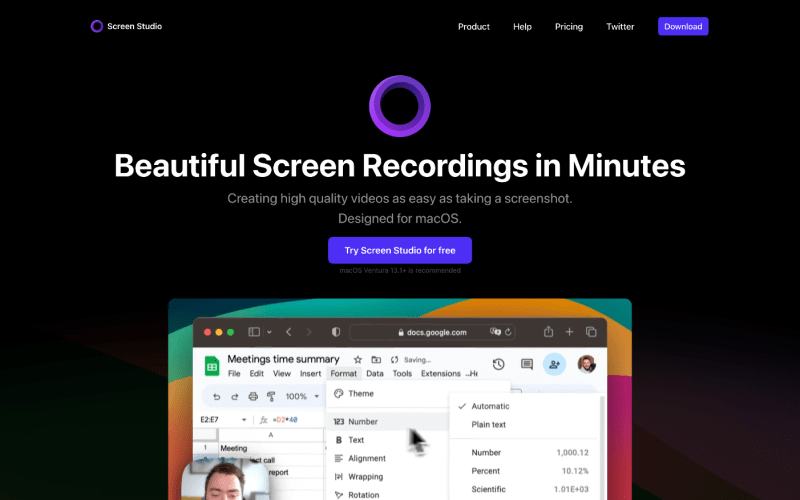The height and width of the screenshot is (500, 800).
Task: Go to the Pricing page
Action: (x=569, y=27)
